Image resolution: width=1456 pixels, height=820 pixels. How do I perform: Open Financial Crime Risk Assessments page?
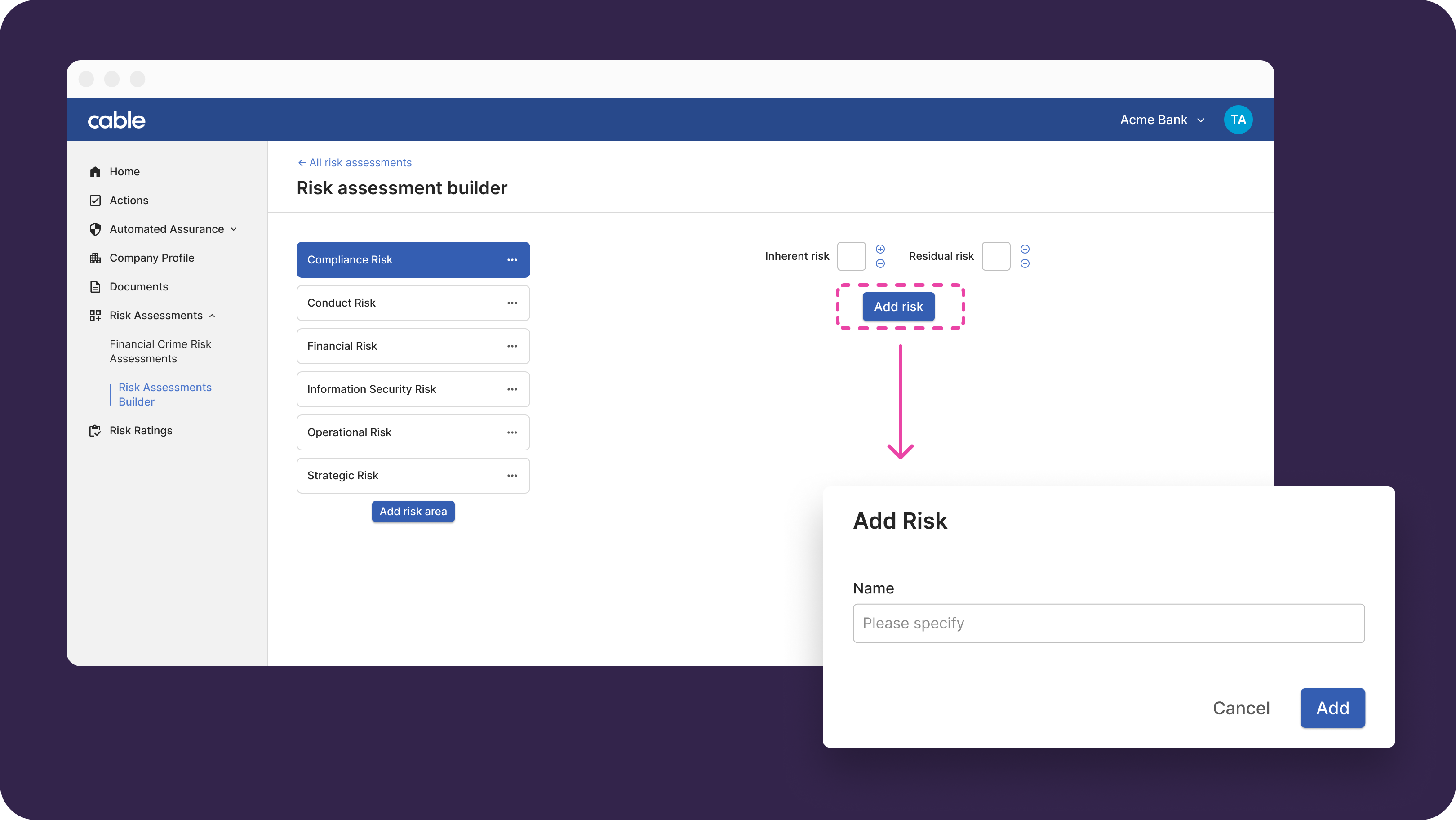point(160,351)
